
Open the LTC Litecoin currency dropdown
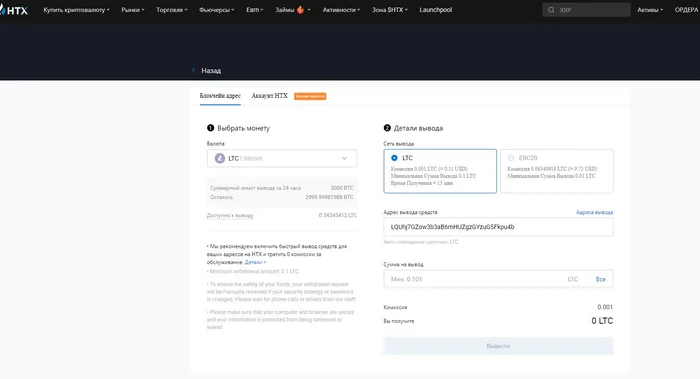point(282,158)
